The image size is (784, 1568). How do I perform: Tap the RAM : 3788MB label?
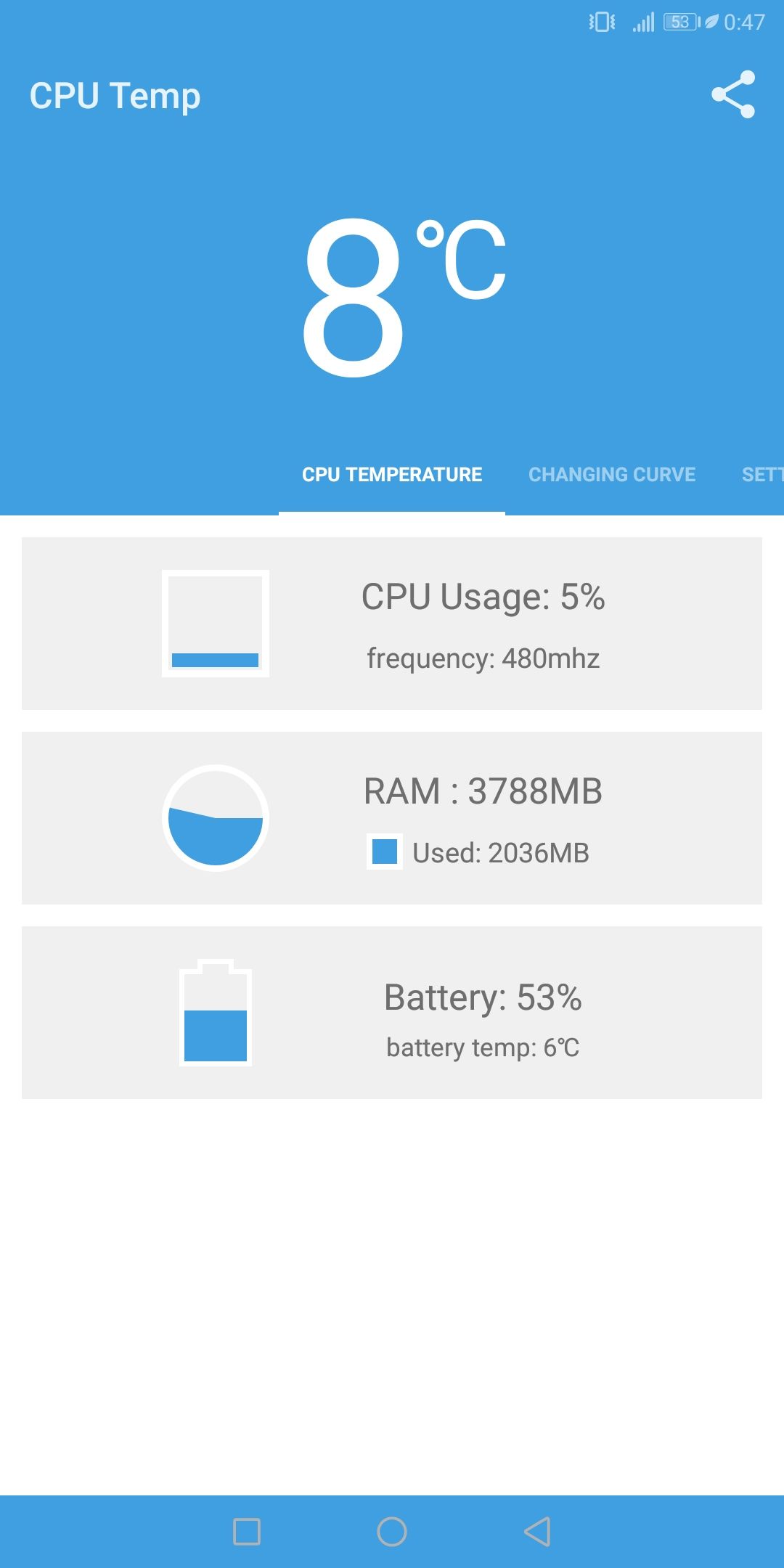pos(483,791)
